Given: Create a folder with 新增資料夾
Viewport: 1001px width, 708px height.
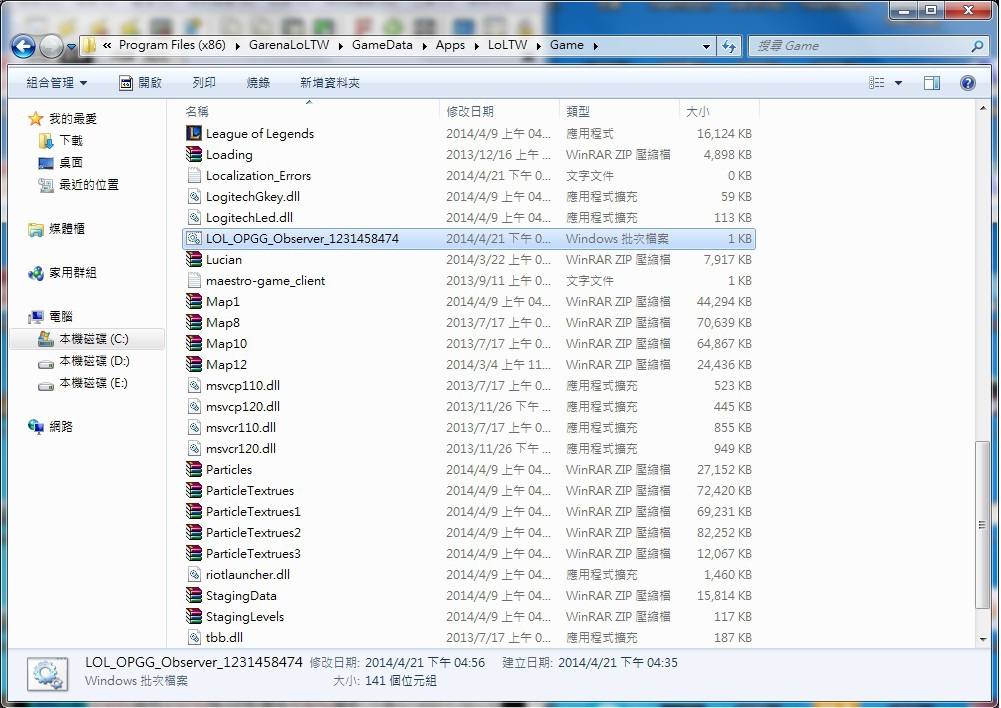Looking at the screenshot, I should click(x=329, y=82).
